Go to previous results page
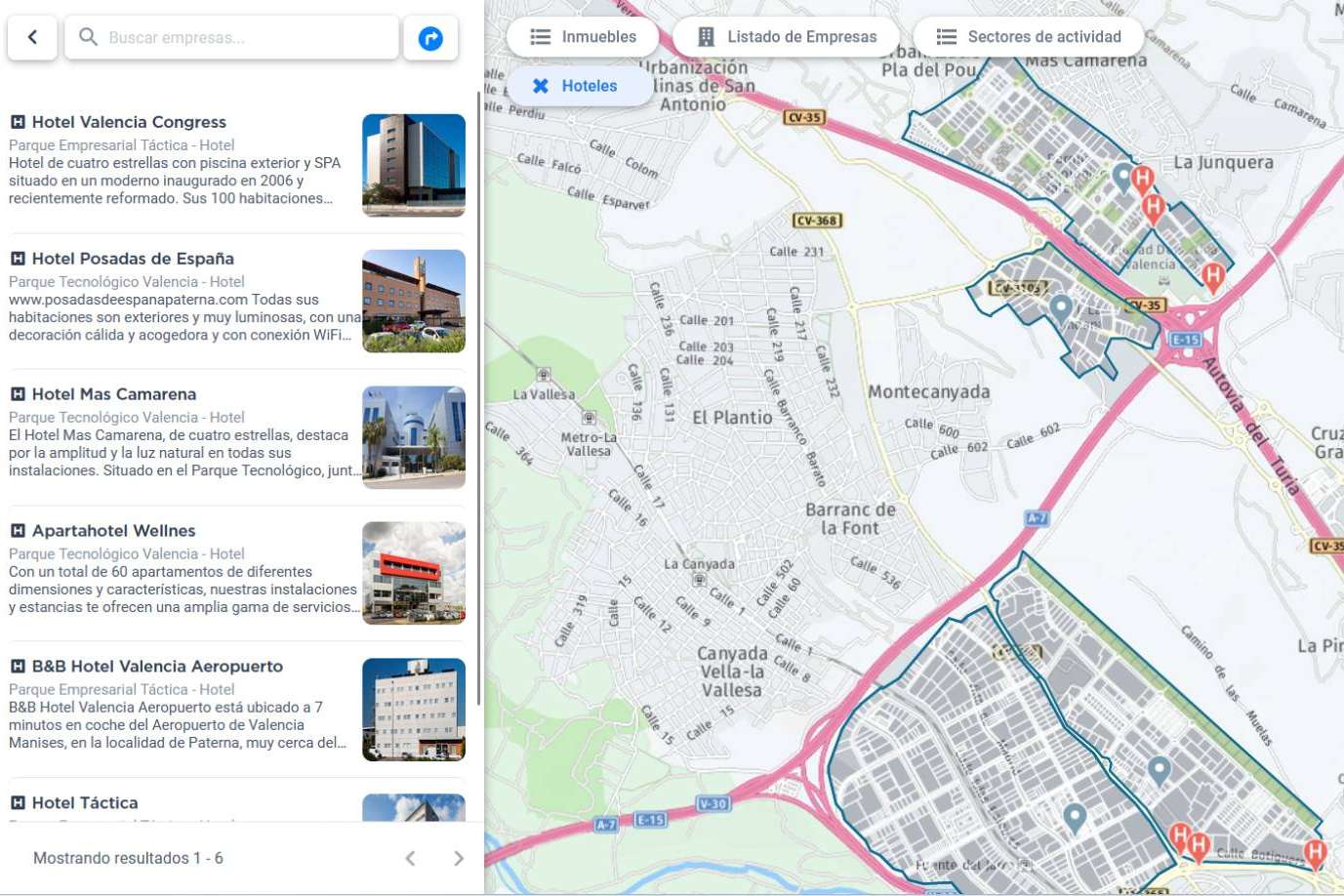The width and height of the screenshot is (1344, 896). click(x=411, y=858)
